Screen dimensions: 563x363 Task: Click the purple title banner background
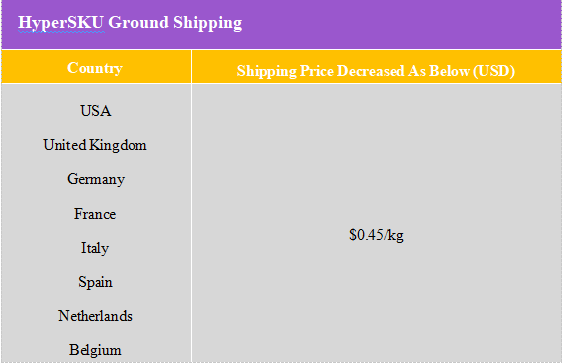coord(395,23)
